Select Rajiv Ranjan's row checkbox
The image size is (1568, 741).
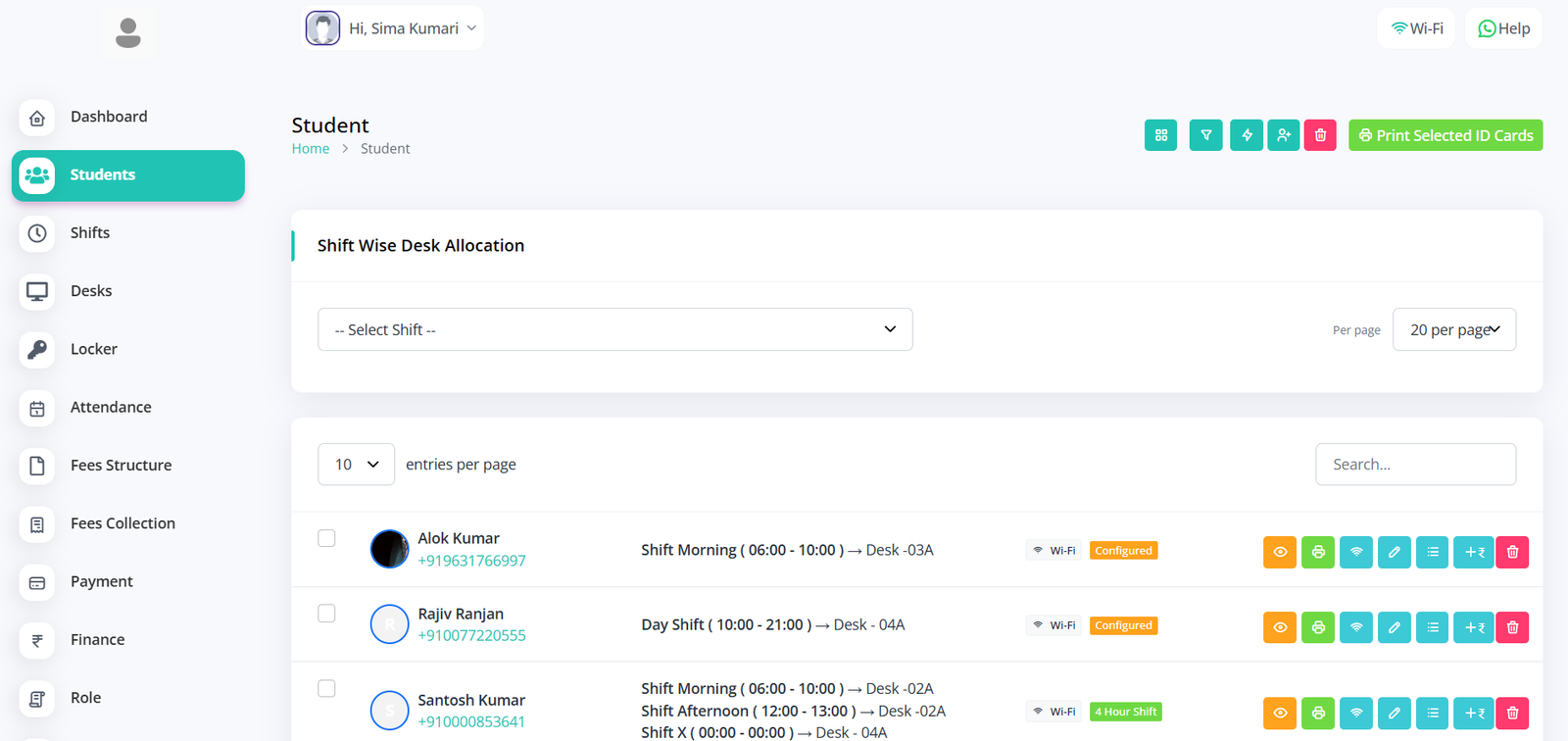[326, 614]
